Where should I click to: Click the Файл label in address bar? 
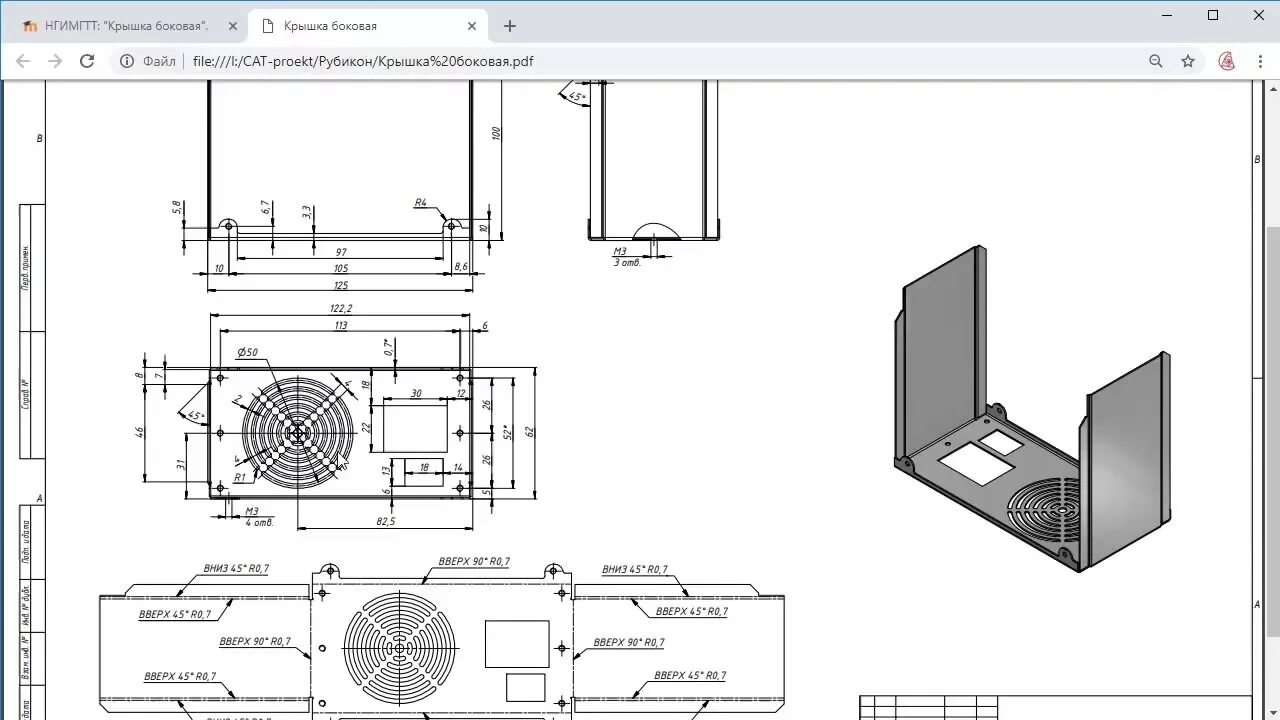coord(159,61)
